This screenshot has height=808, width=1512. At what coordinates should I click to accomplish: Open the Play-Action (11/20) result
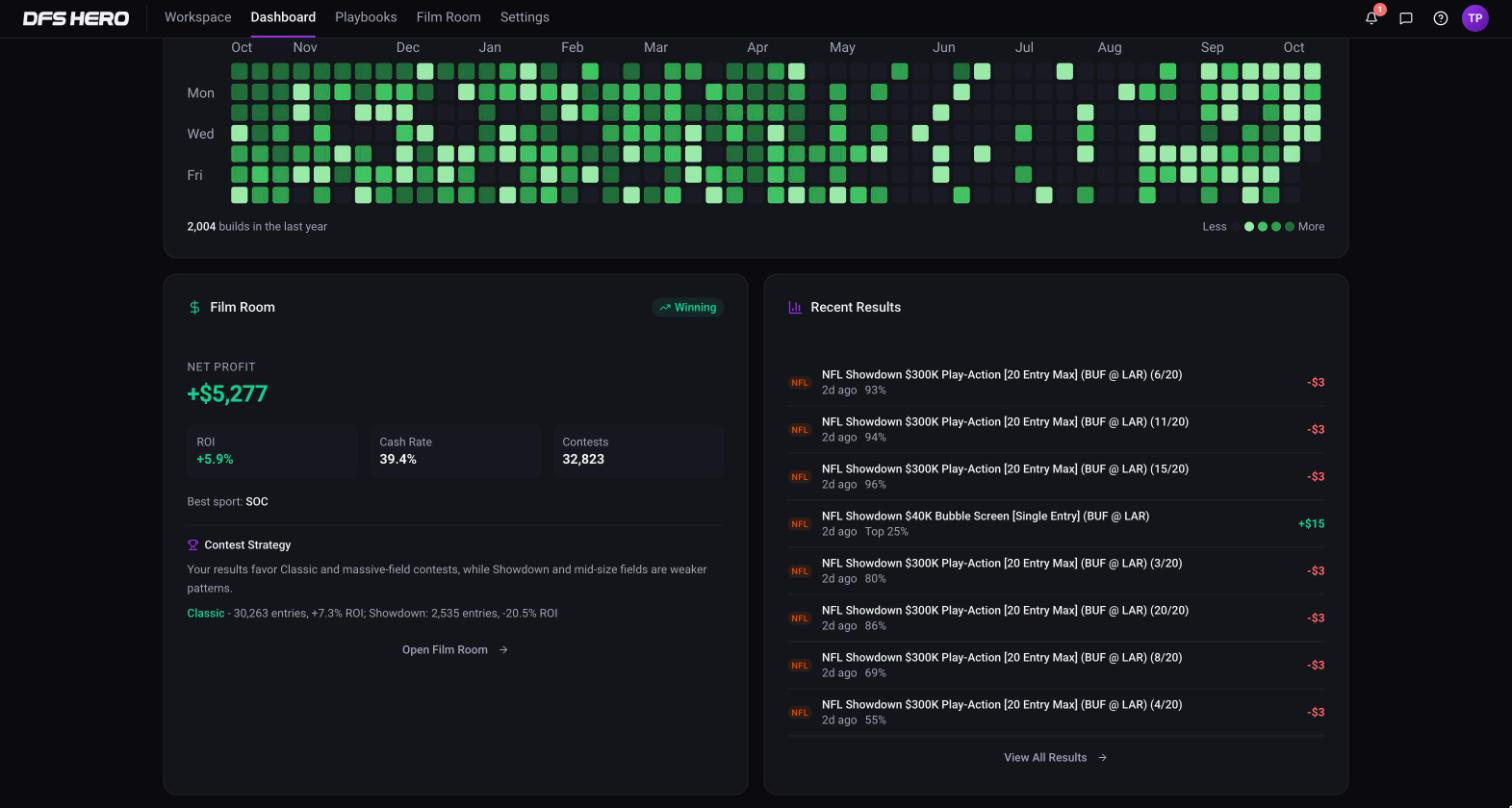(1056, 430)
